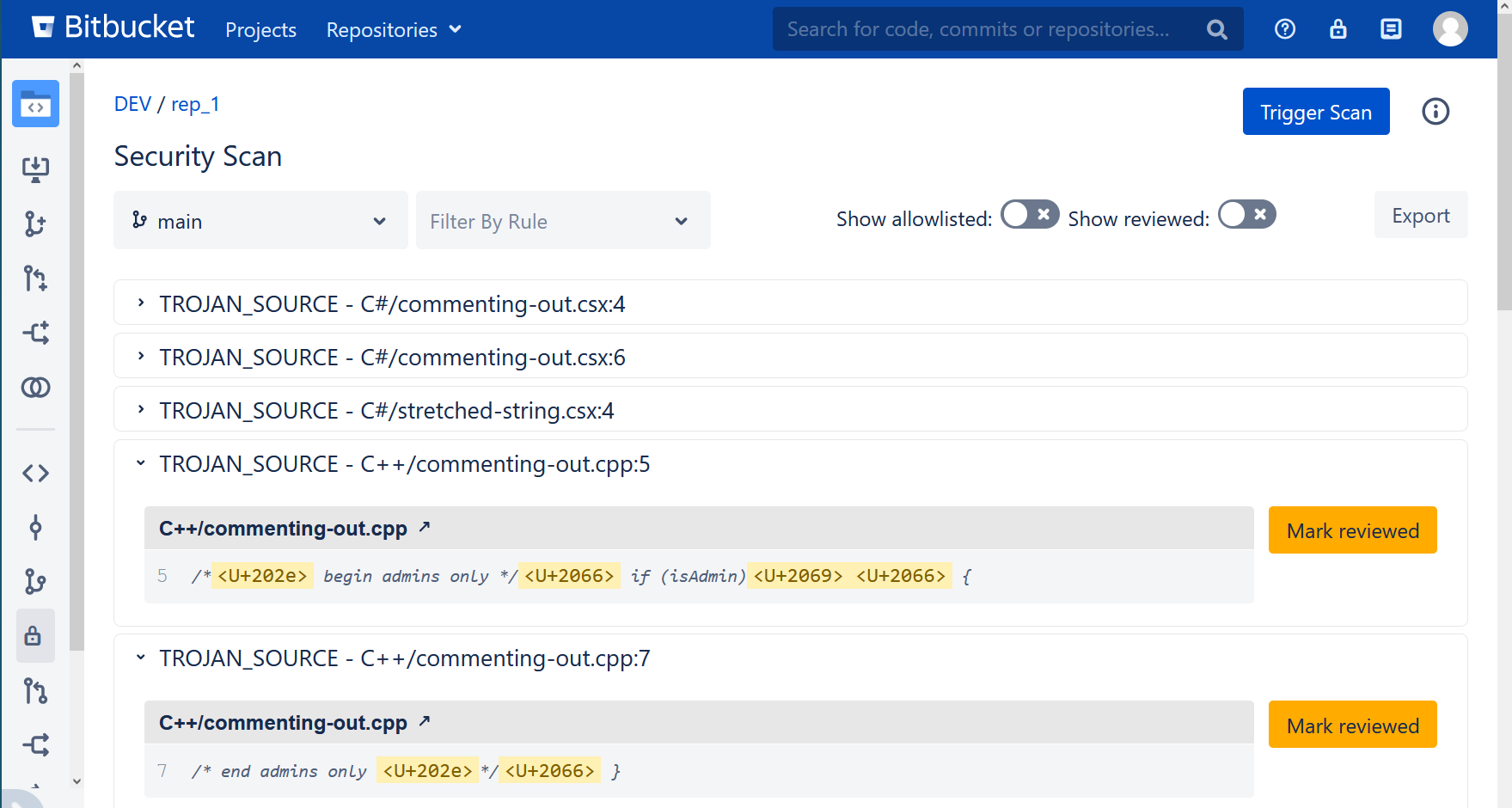Enable the Show reviewed toggle

point(1246,215)
